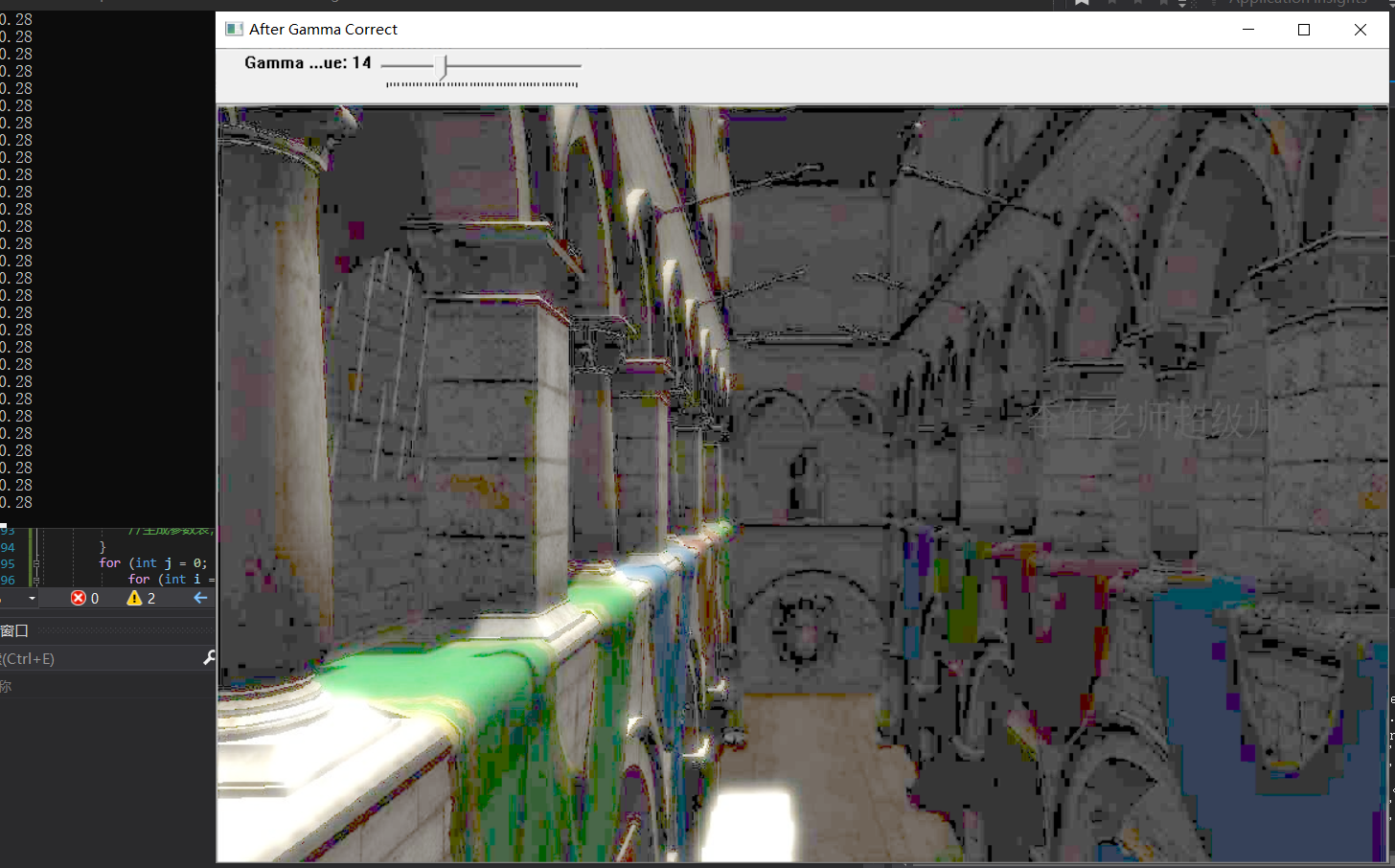Click the 'for (int j = 0;' code line
The height and width of the screenshot is (868, 1395).
153,563
